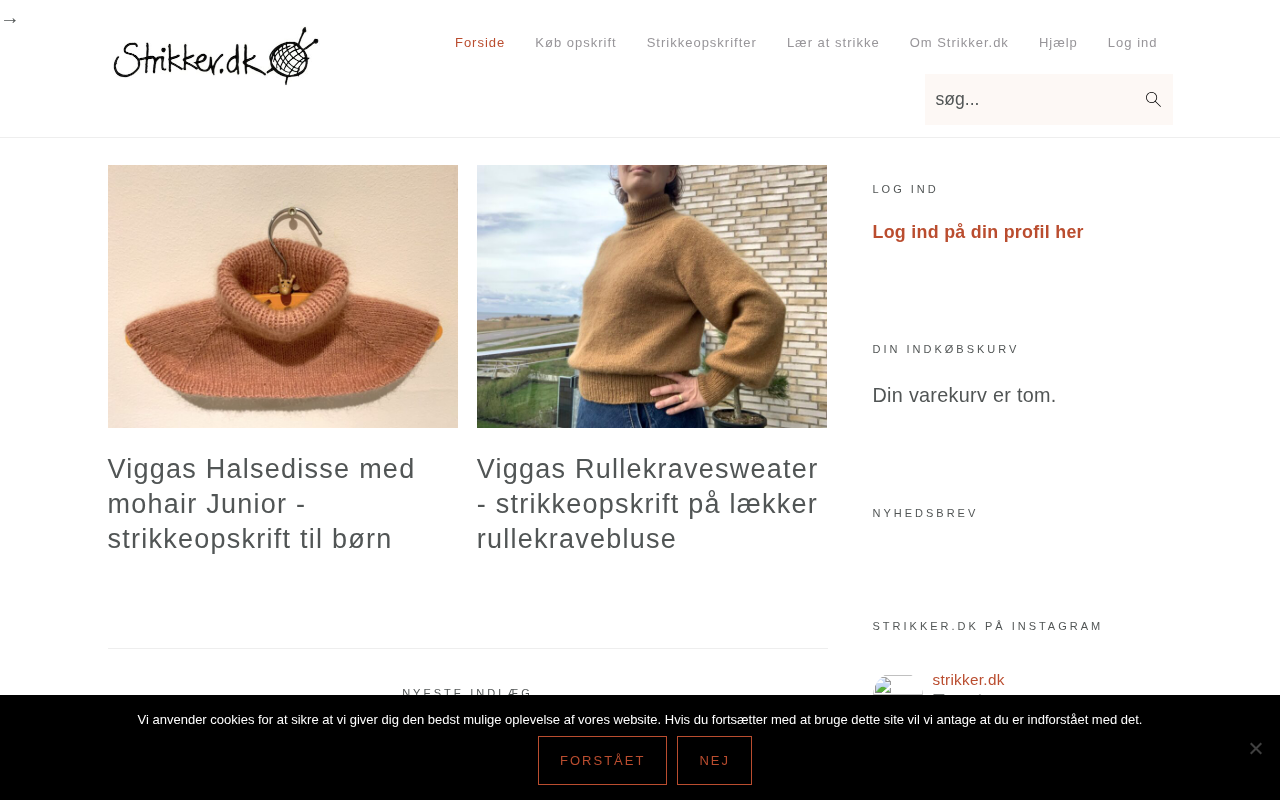1280x800 pixels.
Task: Open Strikkeopskrifter in navigation
Action: 702,42
